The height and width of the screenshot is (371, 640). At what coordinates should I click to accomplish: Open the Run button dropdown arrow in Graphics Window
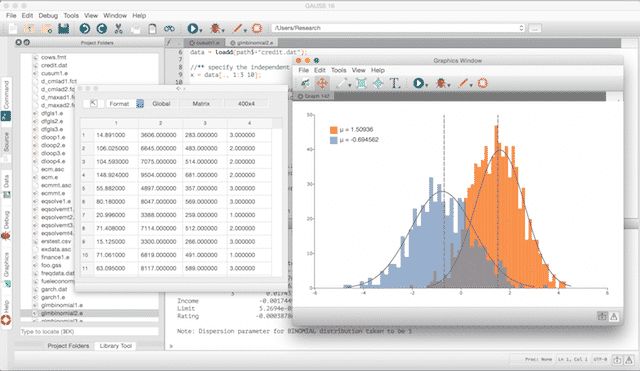[x=427, y=85]
